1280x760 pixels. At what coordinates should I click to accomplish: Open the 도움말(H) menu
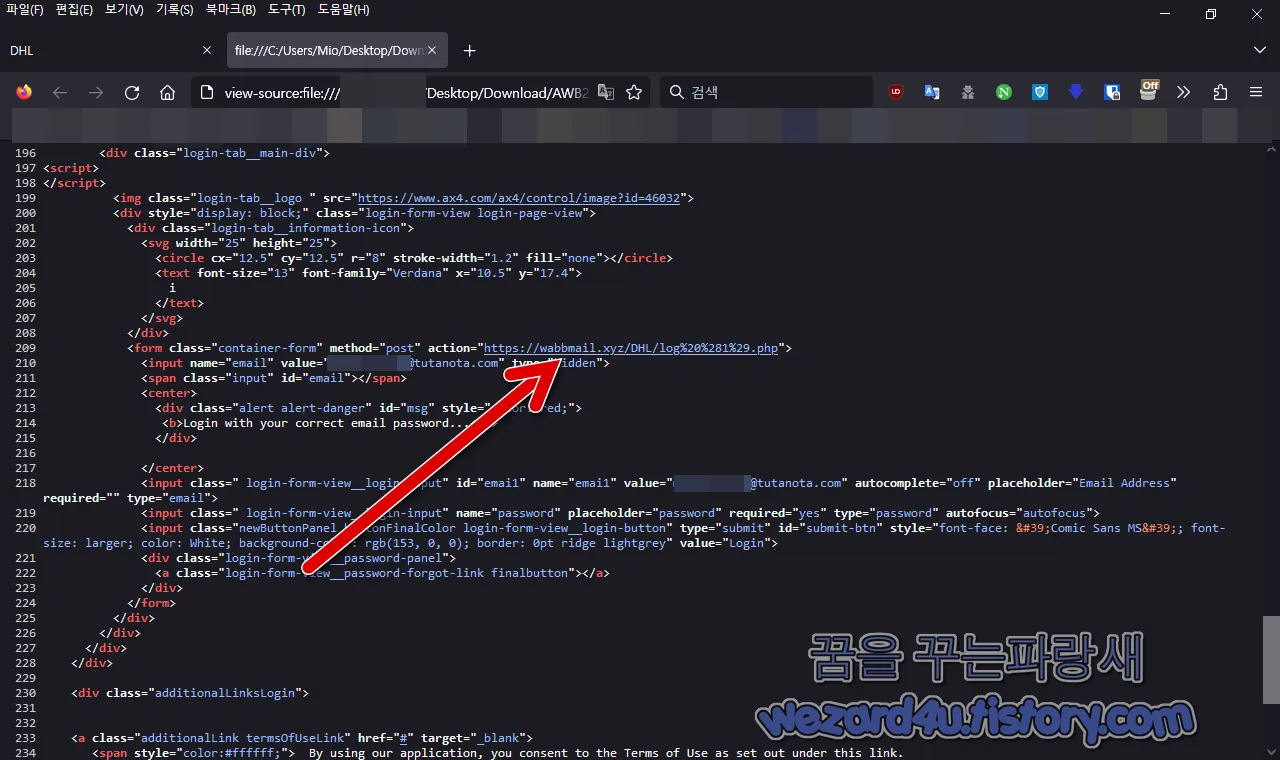(343, 10)
